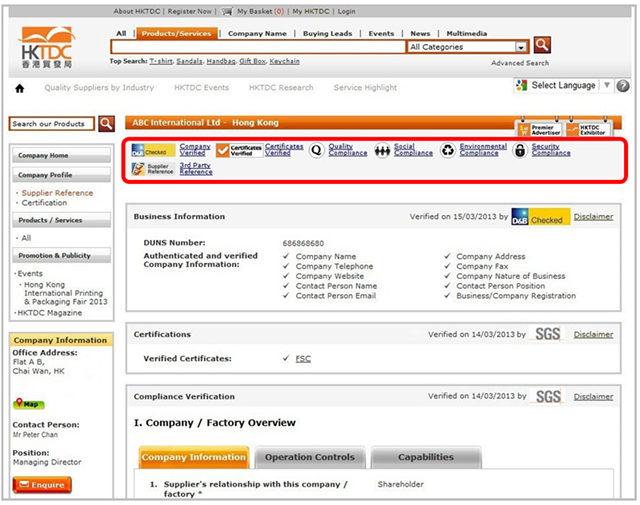Click the Register Now link
The height and width of the screenshot is (505, 640).
[189, 11]
